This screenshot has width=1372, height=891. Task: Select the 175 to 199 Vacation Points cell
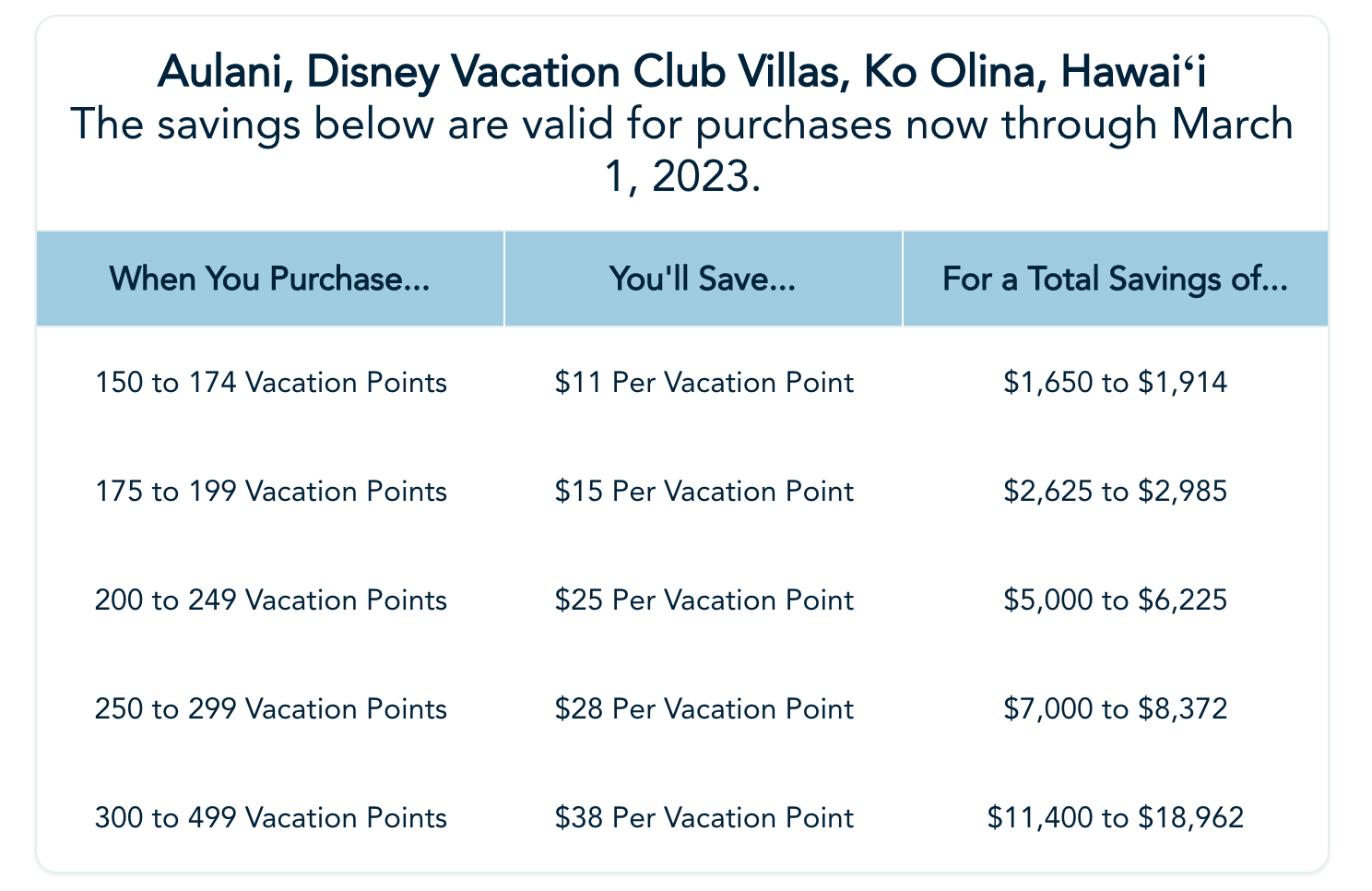pos(271,491)
